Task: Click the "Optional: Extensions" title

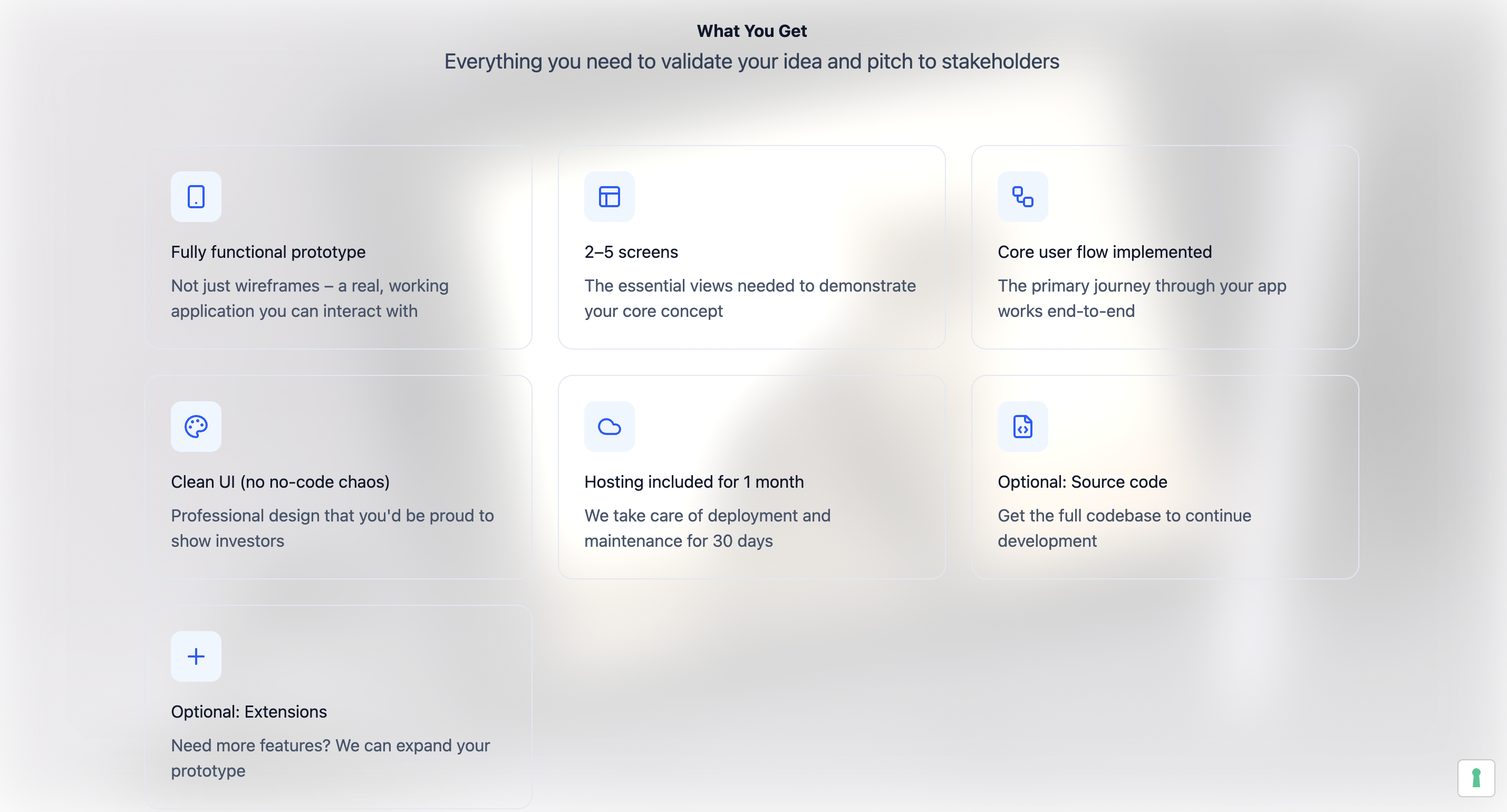Action: [x=249, y=711]
